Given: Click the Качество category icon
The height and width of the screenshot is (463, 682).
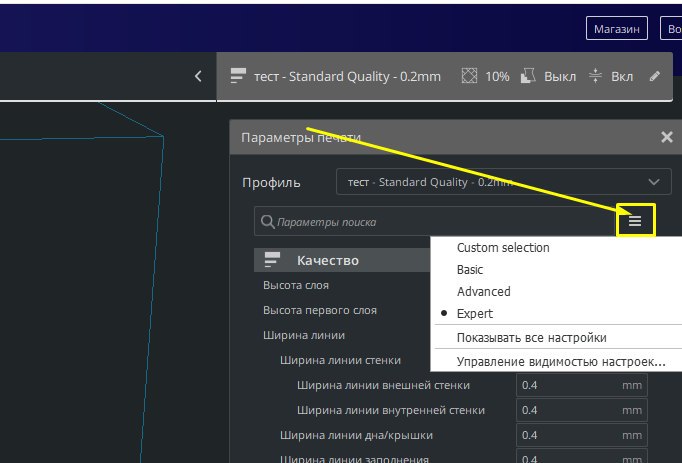Looking at the screenshot, I should click(x=272, y=260).
